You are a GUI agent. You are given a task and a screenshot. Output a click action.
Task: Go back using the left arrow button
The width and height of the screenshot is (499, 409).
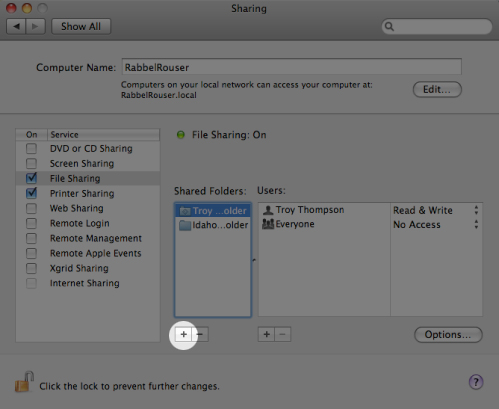(16, 26)
